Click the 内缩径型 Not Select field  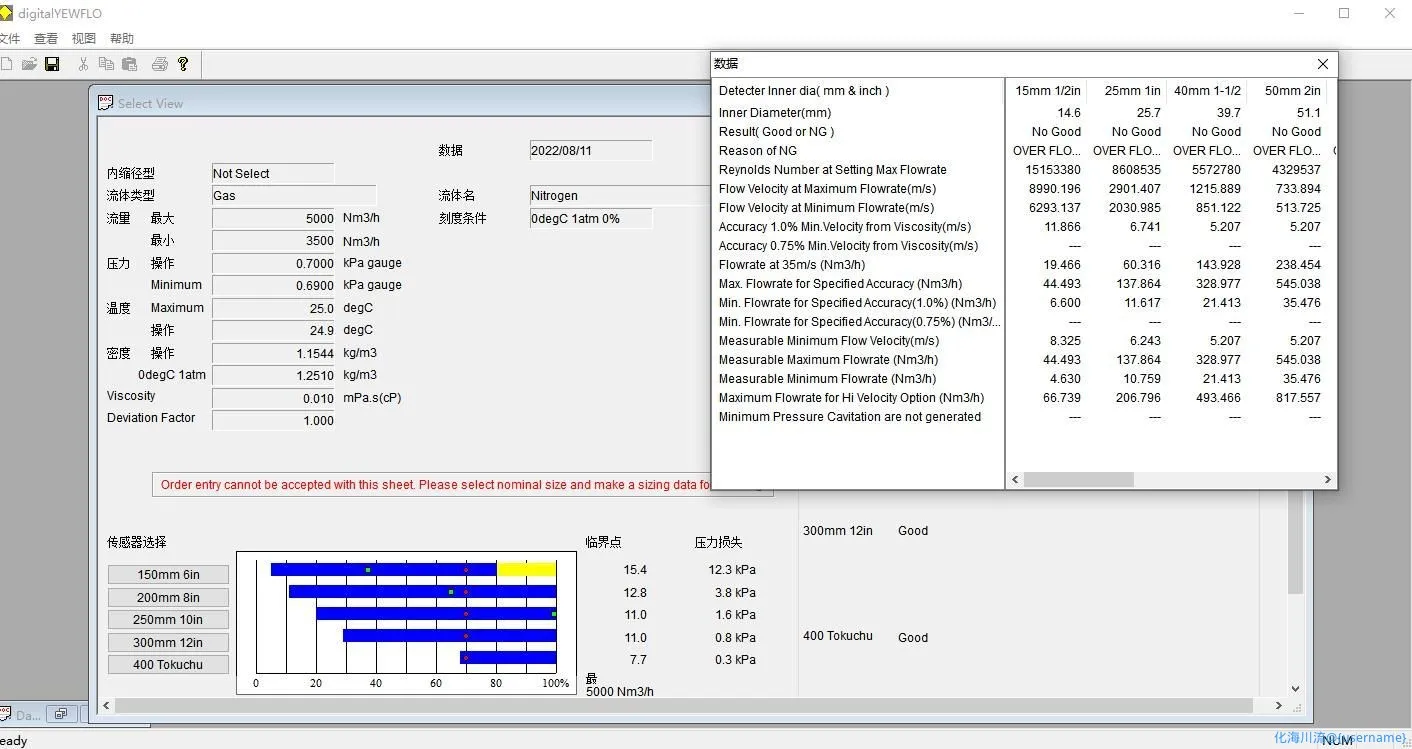click(x=273, y=173)
